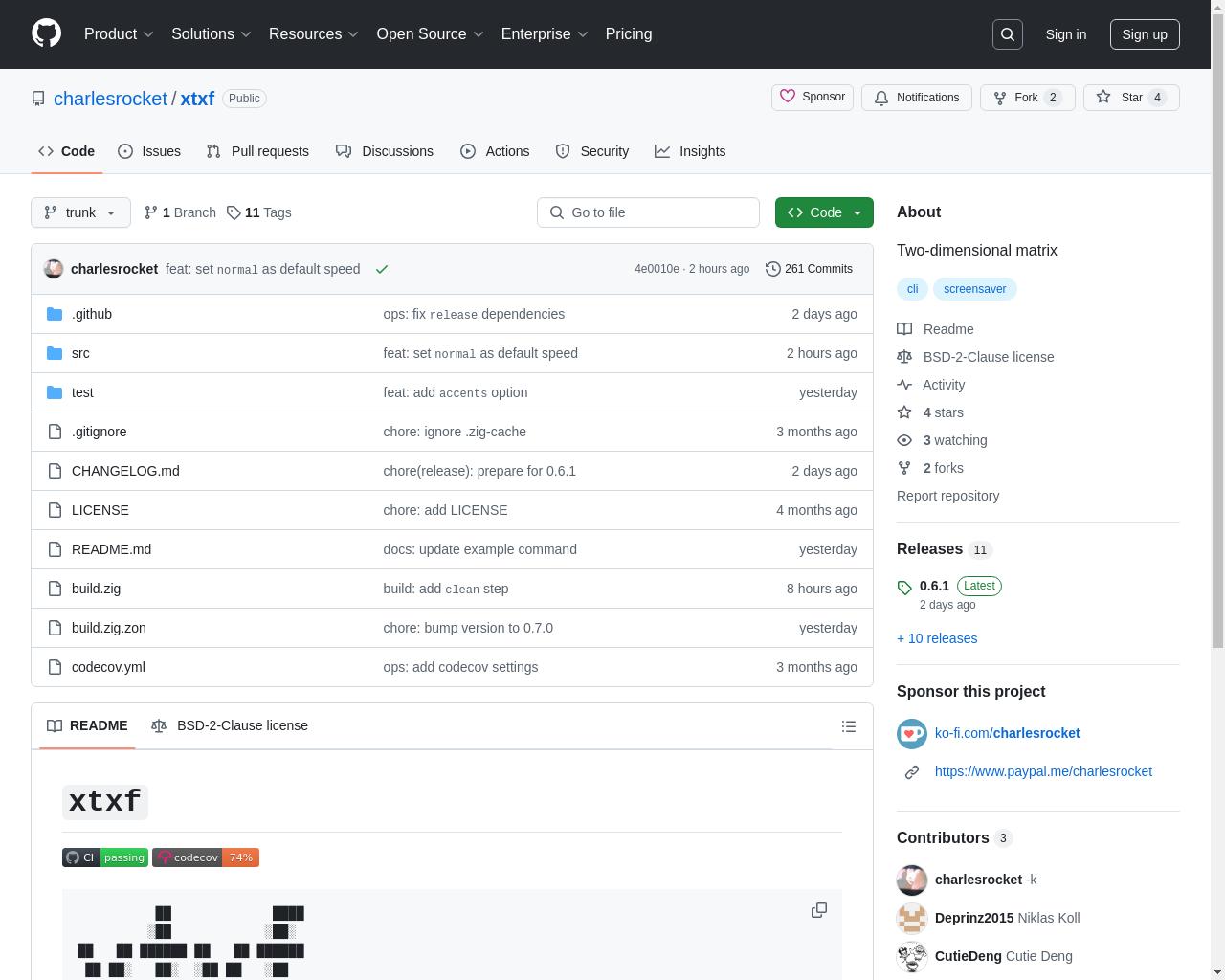
Task: Click Sign in
Action: click(x=1066, y=34)
